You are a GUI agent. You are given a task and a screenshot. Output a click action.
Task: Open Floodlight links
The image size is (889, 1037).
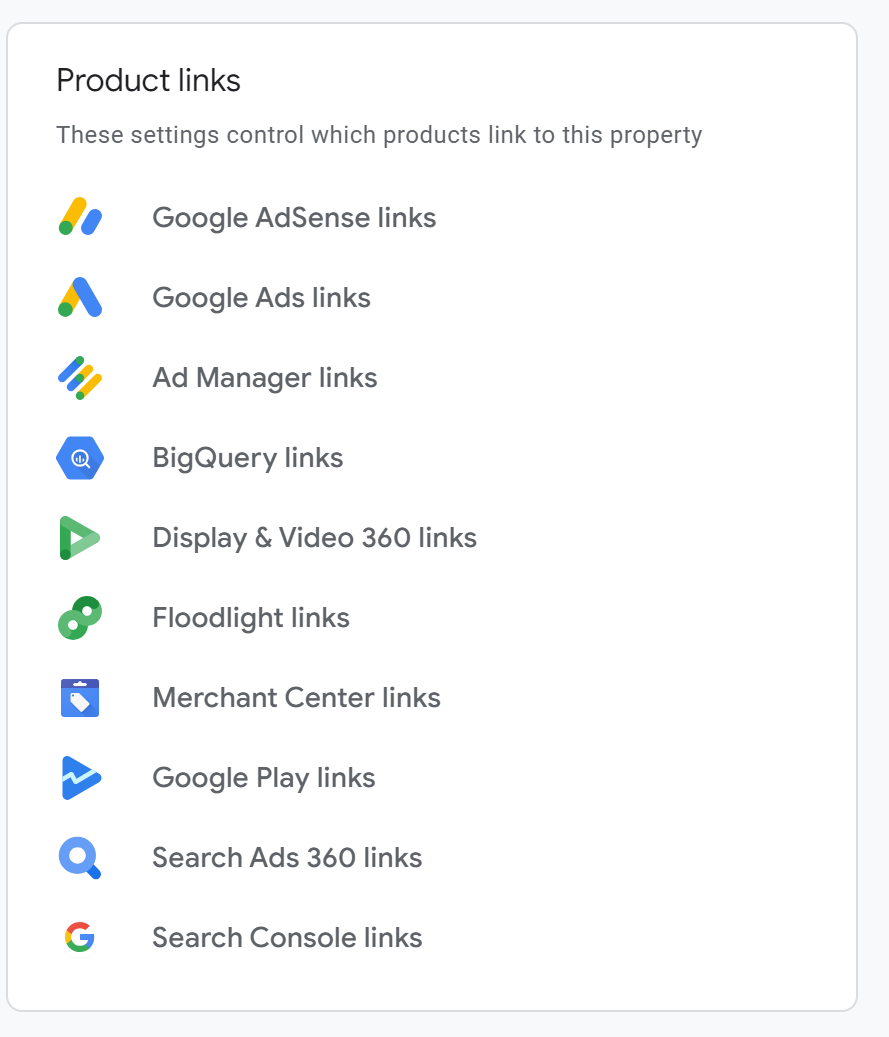click(x=250, y=618)
